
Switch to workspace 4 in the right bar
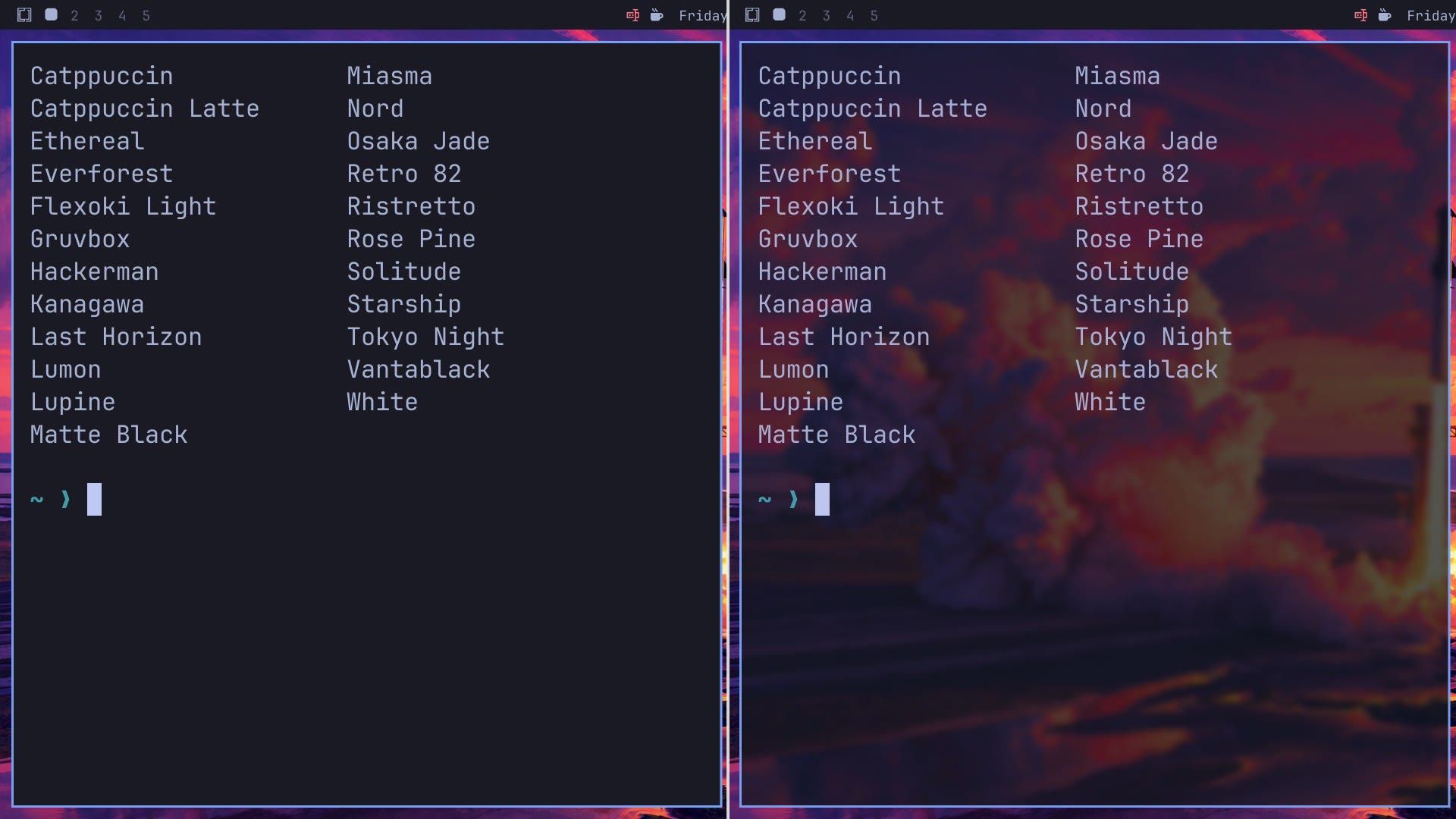click(x=850, y=15)
